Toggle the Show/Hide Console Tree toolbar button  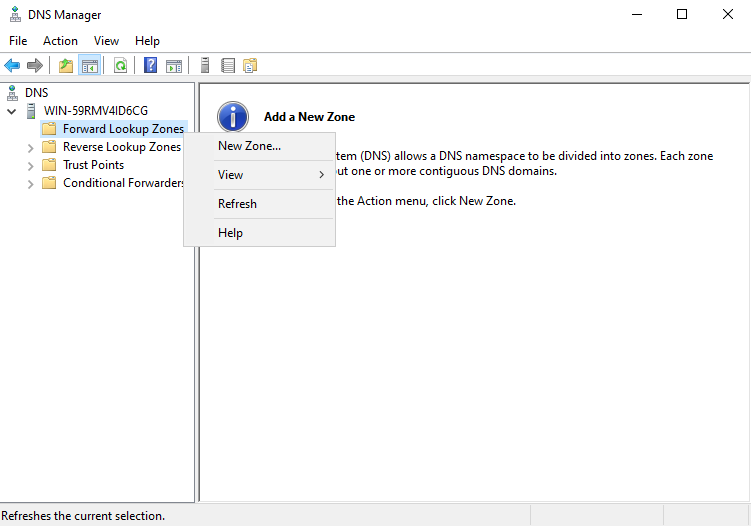click(x=90, y=65)
